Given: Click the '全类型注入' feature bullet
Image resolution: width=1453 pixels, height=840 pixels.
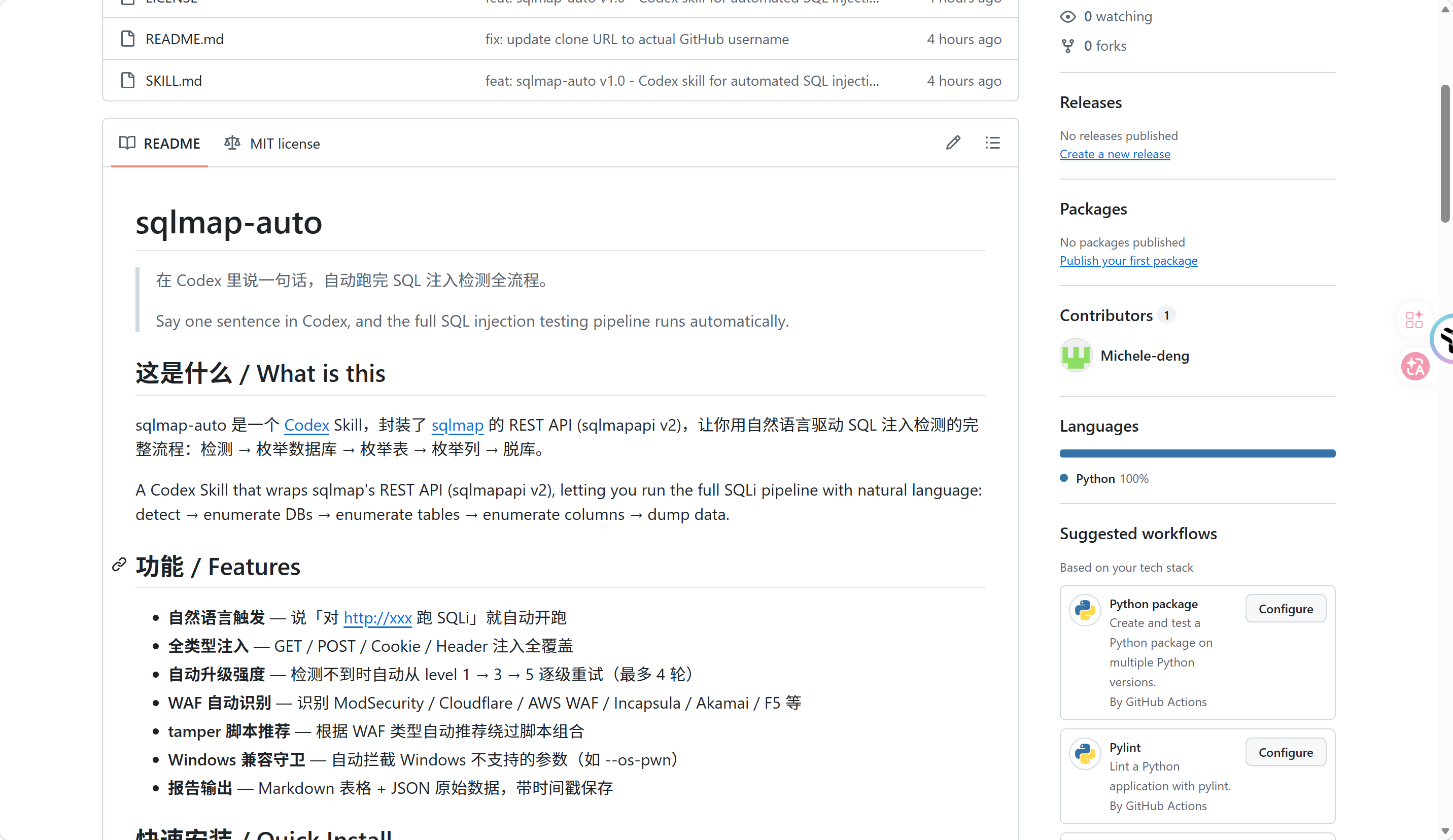Looking at the screenshot, I should [370, 646].
